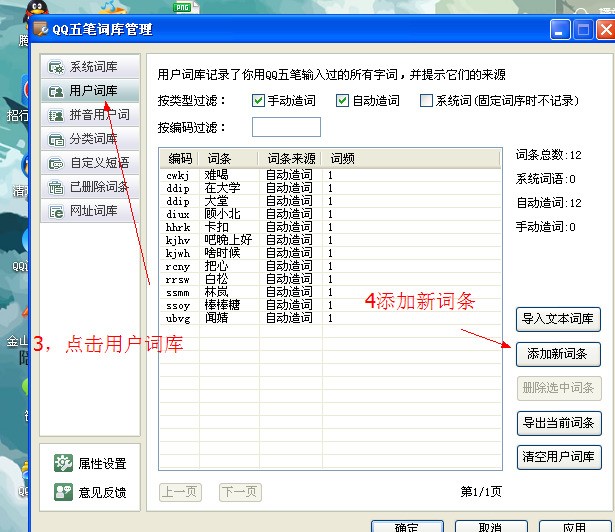Click the 自动造词:12 statistic
The height and width of the screenshot is (532, 615).
548,203
